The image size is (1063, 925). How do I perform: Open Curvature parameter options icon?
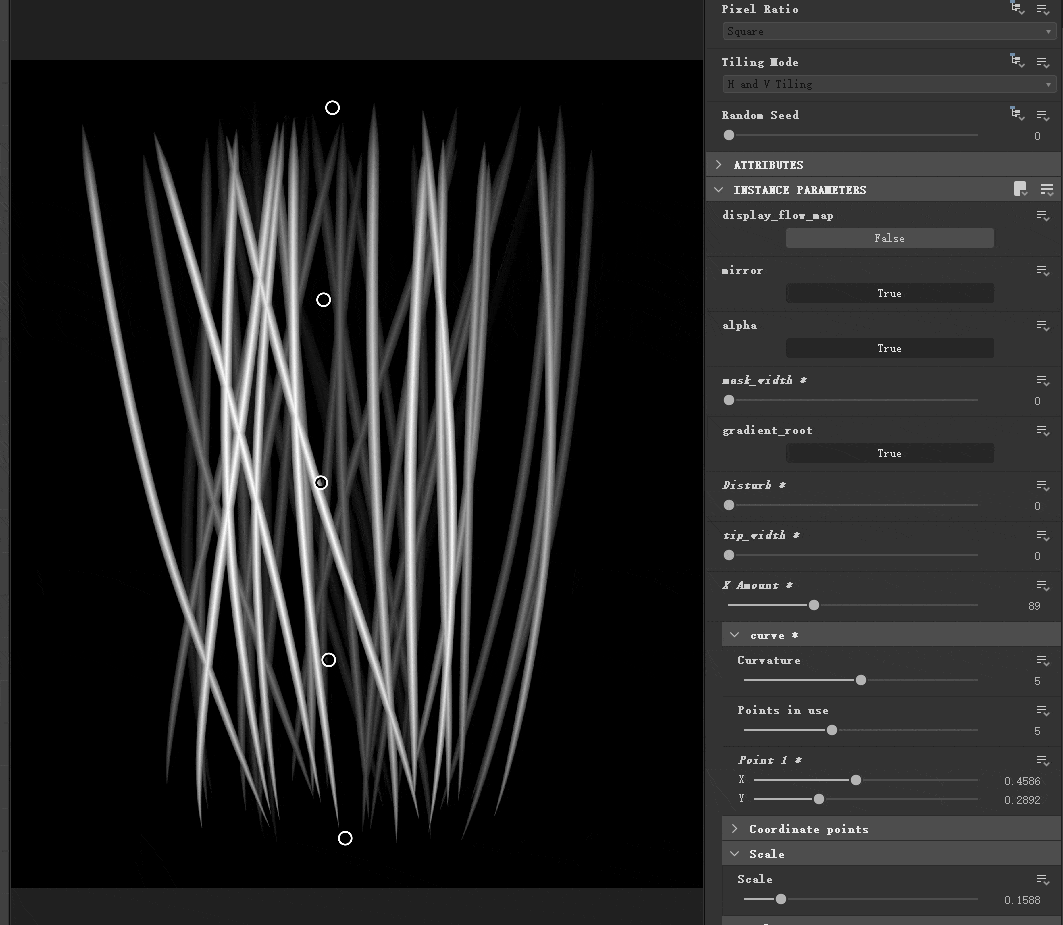click(x=1043, y=661)
